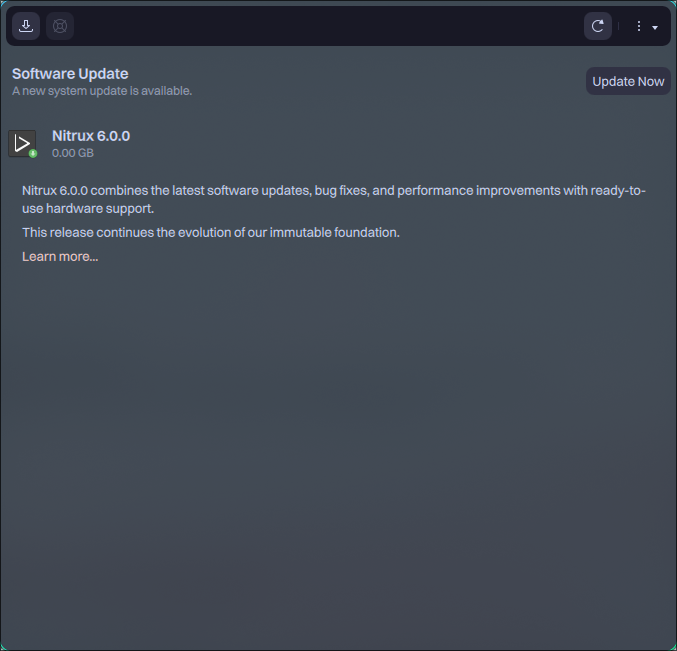Click the separator left of the kebab menu
The width and height of the screenshot is (677, 651).
[x=619, y=26]
